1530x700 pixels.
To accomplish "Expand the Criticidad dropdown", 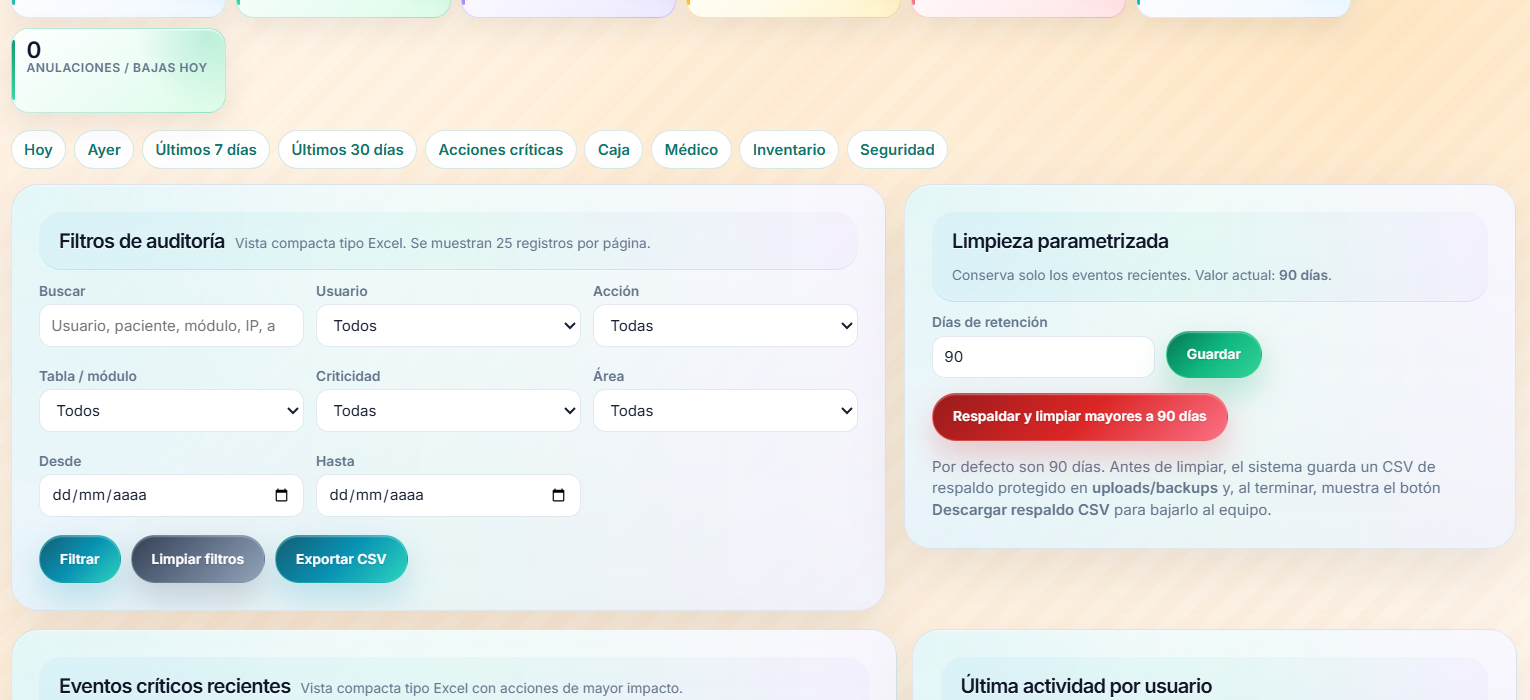I will pos(448,411).
